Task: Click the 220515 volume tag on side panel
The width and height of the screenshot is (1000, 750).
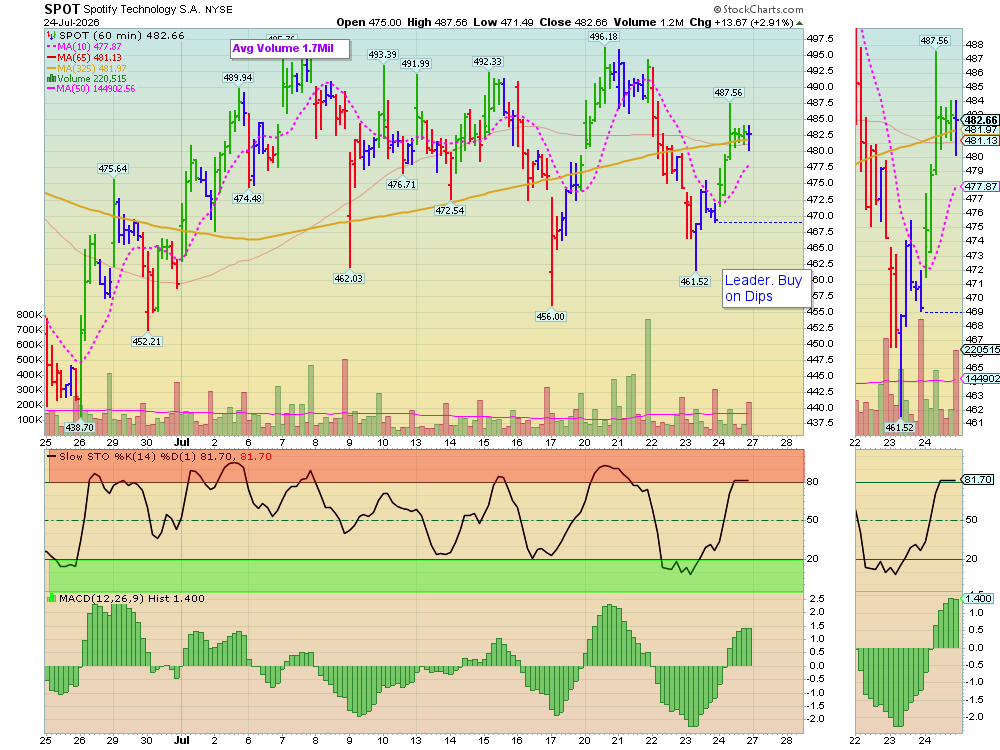Action: [x=980, y=350]
